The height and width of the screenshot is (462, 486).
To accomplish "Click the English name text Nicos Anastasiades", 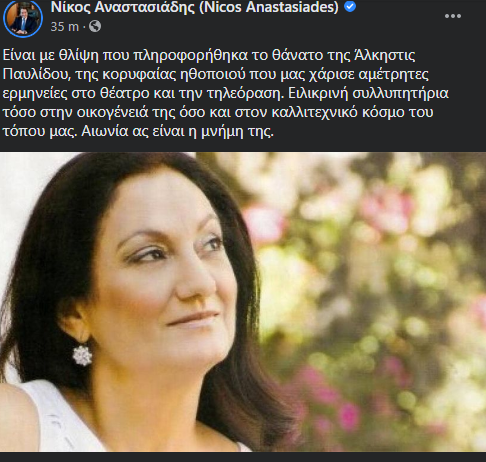I will coord(269,7).
